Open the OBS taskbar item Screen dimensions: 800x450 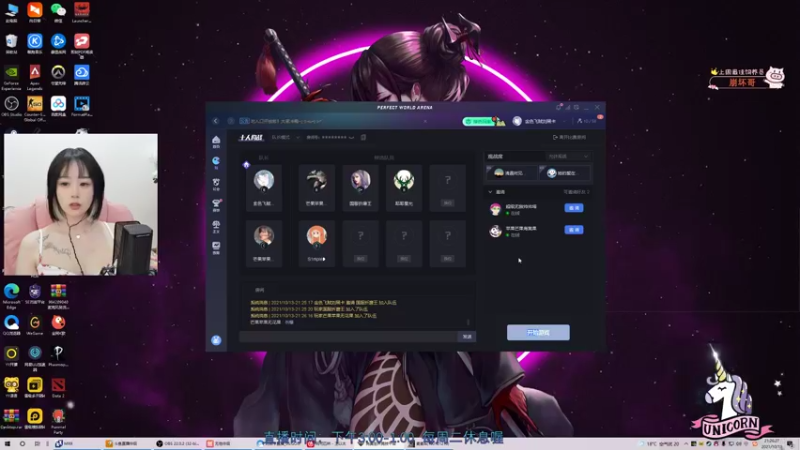click(x=178, y=444)
